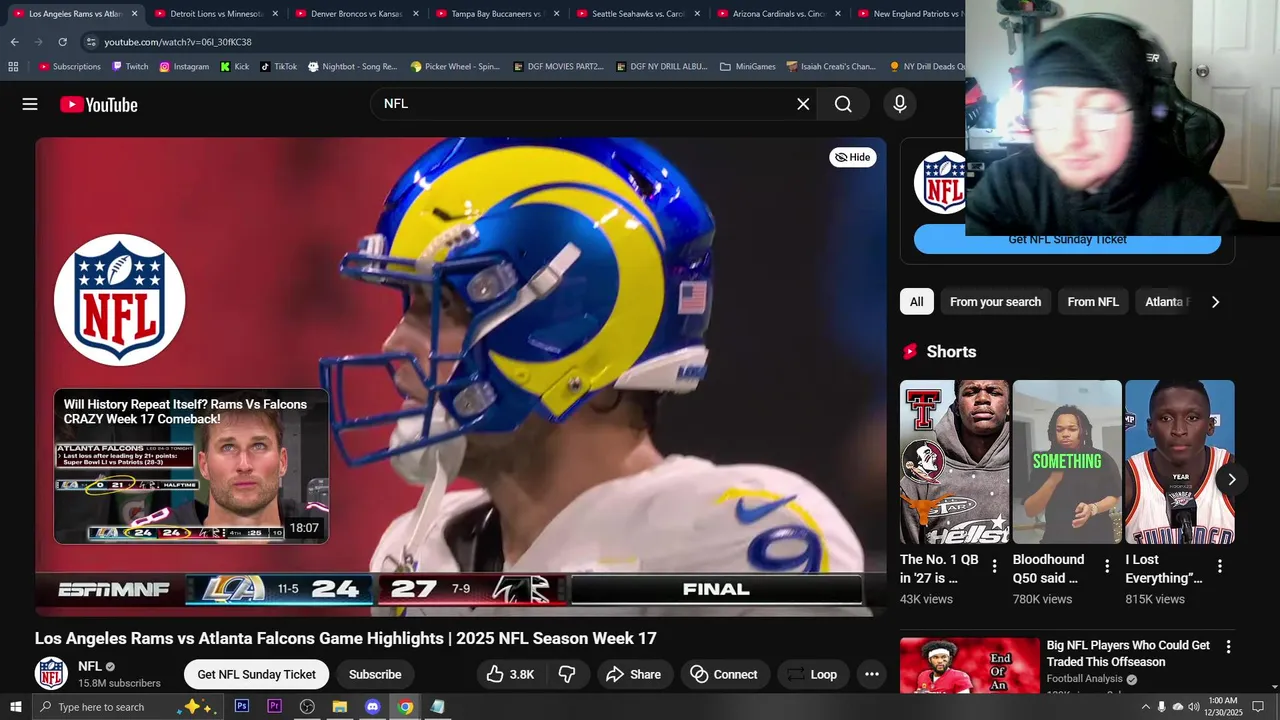Toggle Loop for the video
Screen dimensions: 1280x720
pos(812,674)
